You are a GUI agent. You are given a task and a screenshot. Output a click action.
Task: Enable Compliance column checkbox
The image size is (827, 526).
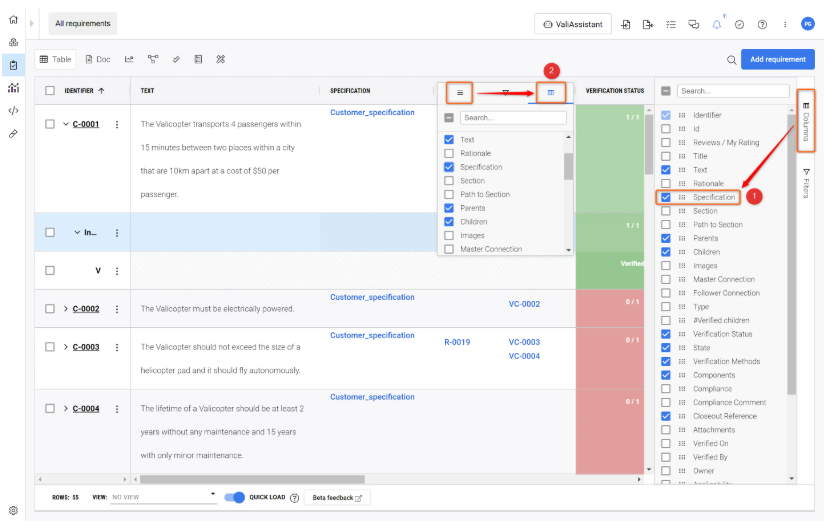click(x=666, y=389)
